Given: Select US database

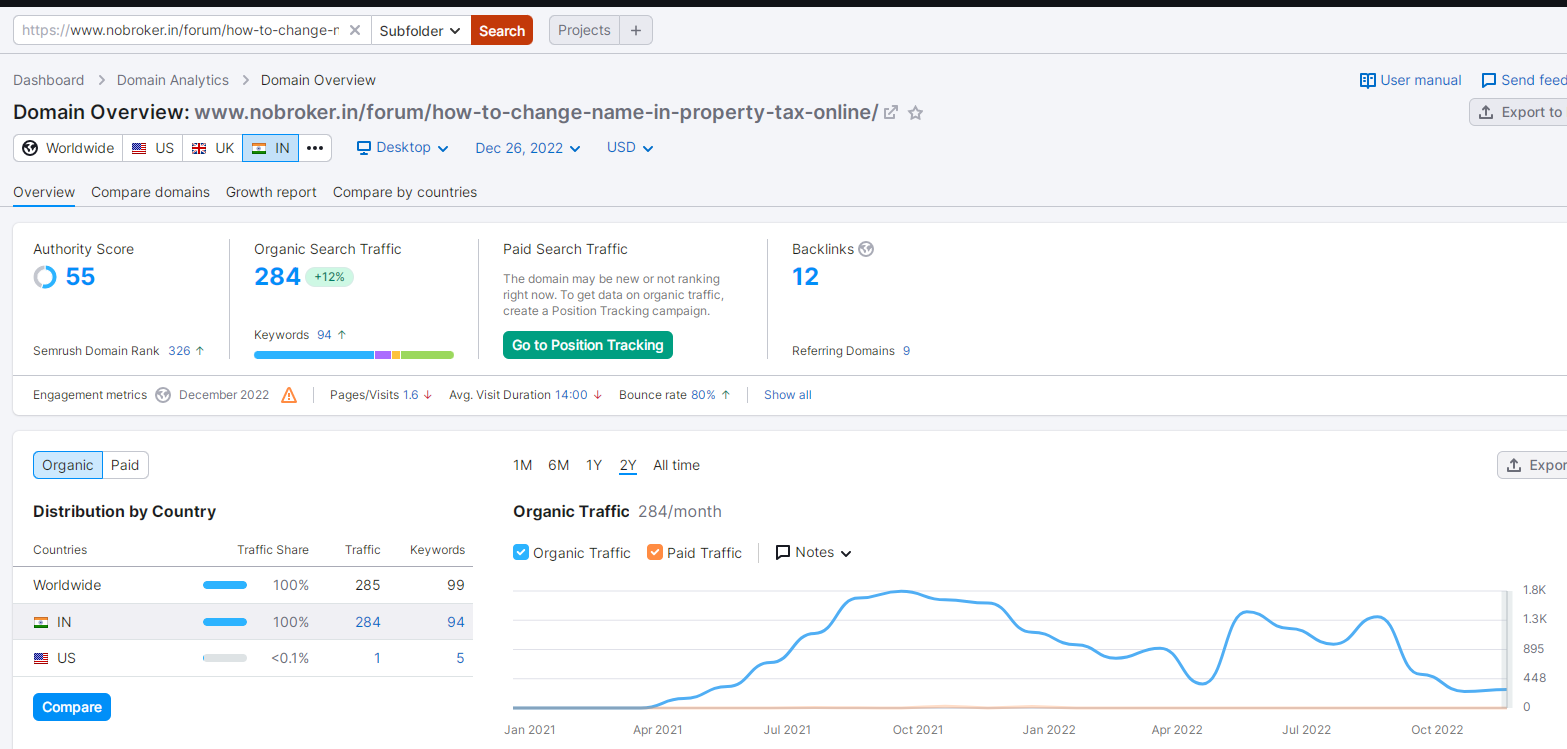Looking at the screenshot, I should click(153, 148).
